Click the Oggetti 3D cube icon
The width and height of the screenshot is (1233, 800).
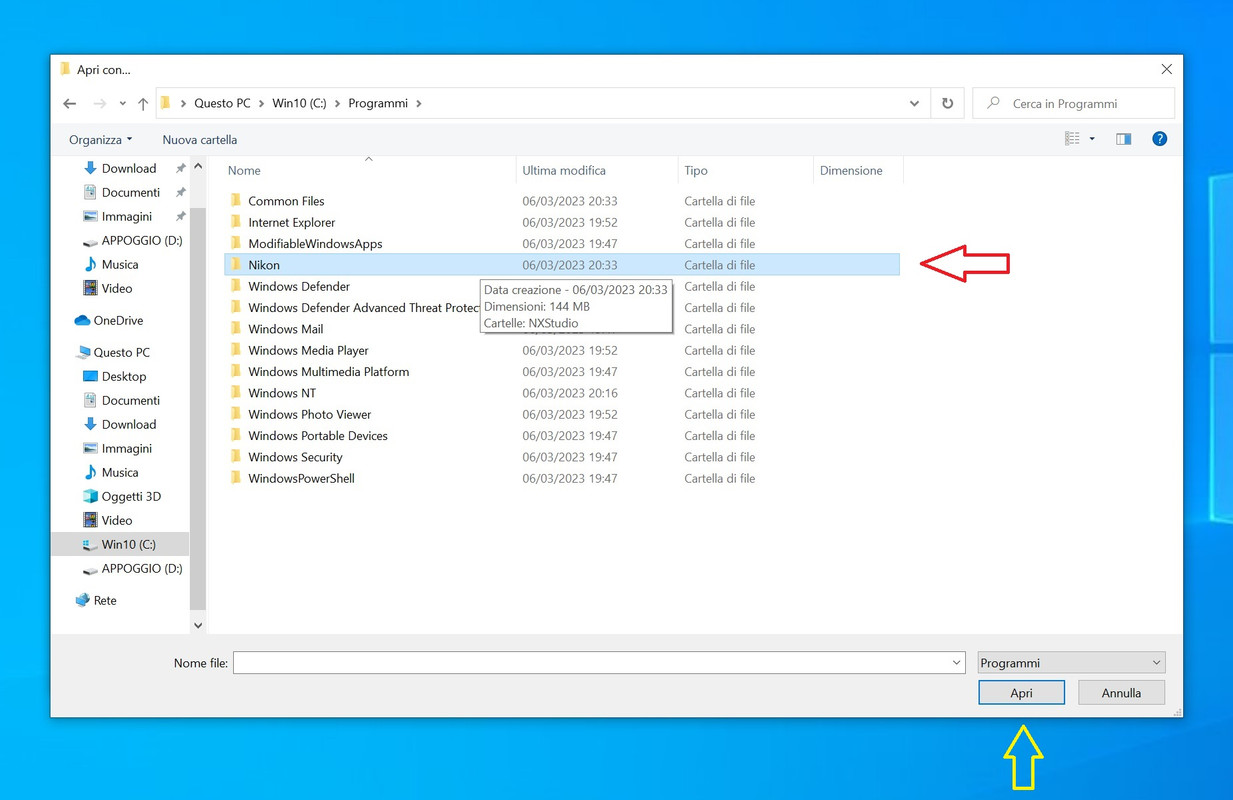(91, 497)
